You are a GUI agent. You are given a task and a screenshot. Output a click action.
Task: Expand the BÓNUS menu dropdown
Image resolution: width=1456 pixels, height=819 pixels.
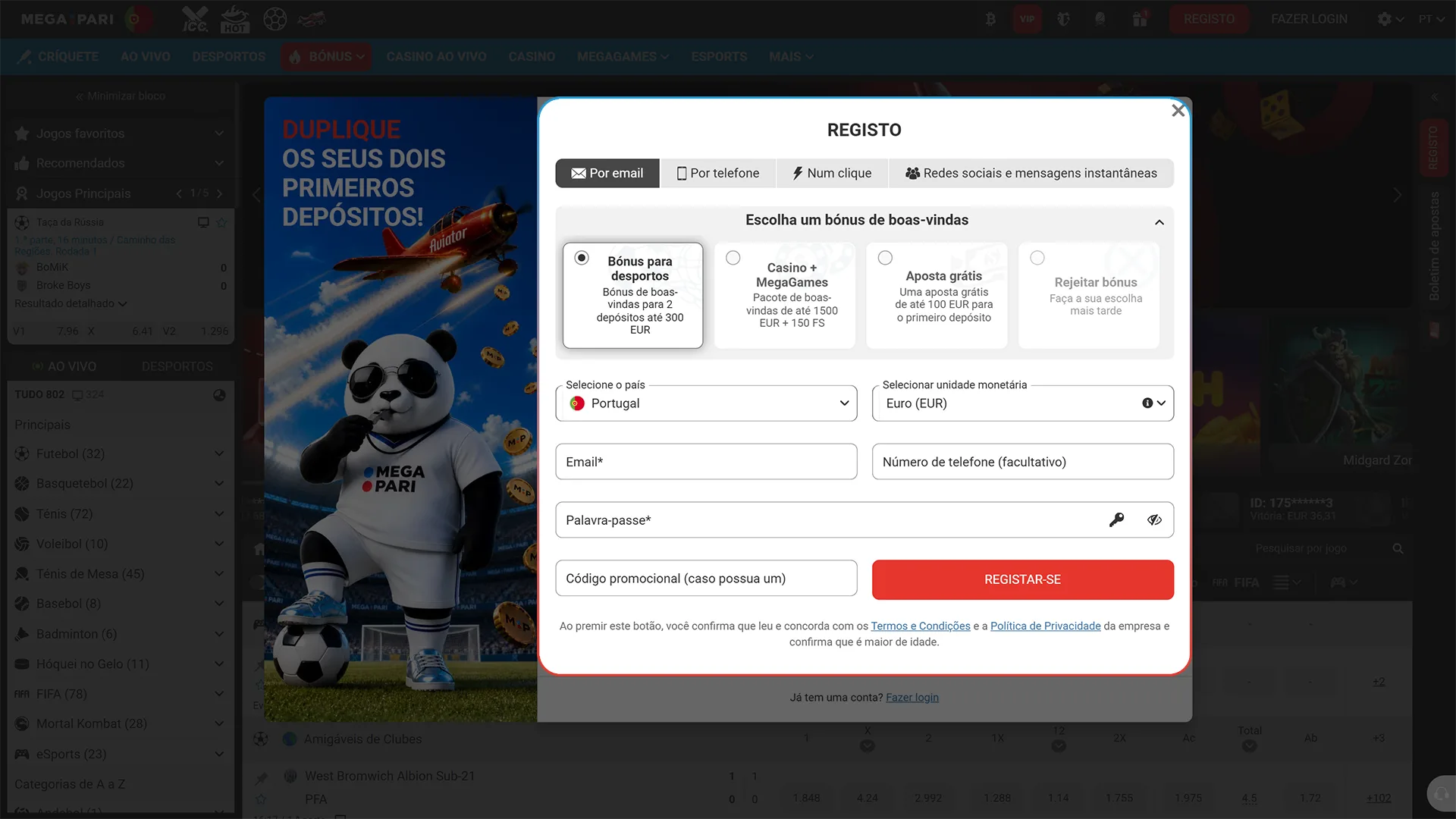coord(327,57)
